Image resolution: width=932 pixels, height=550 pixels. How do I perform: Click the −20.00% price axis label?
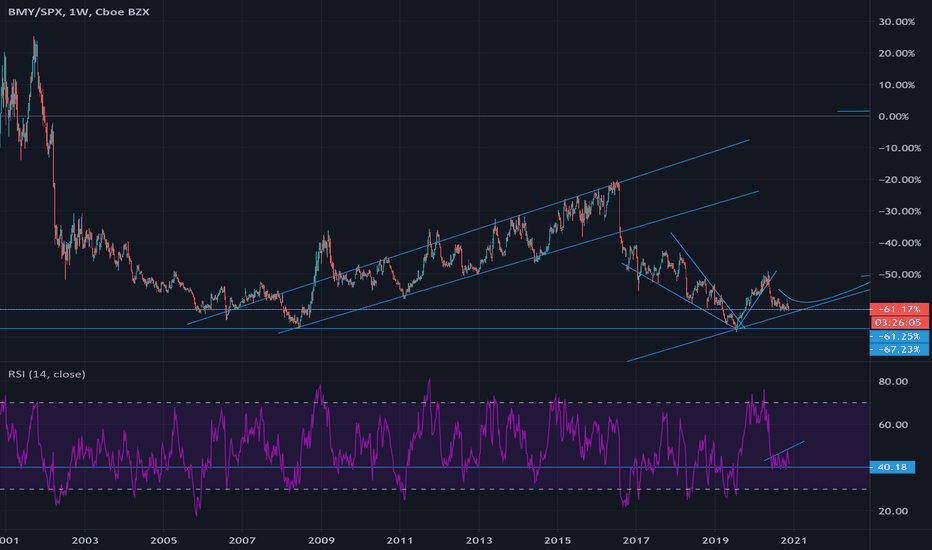[x=900, y=180]
